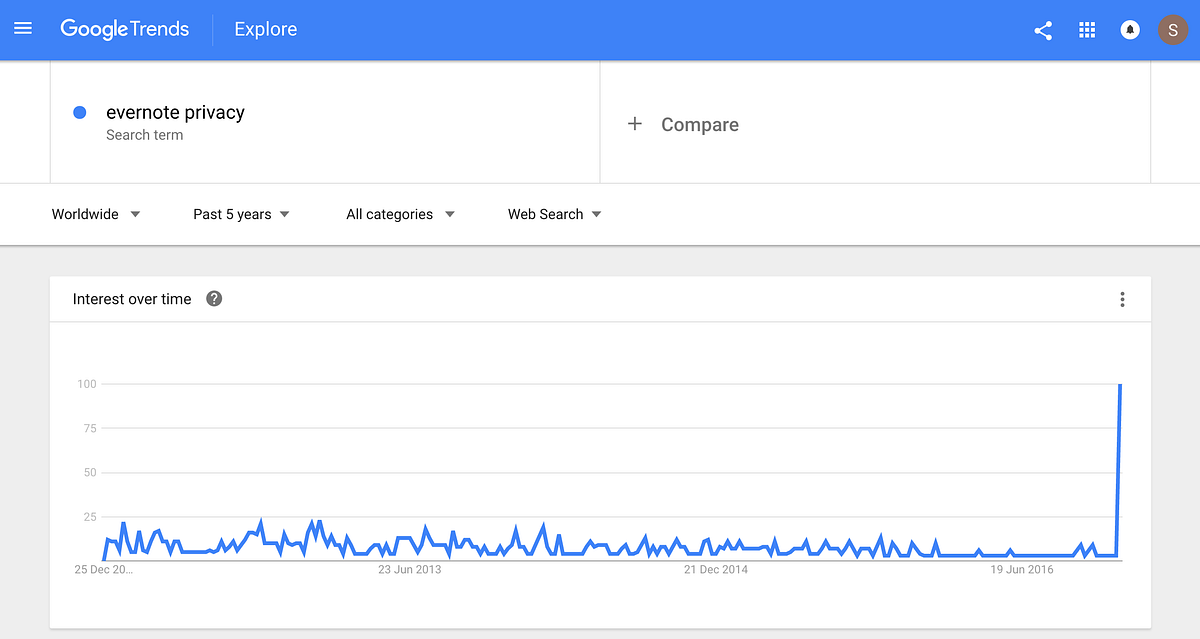Click the plus icon beside Compare
This screenshot has width=1200, height=639.
pos(634,124)
